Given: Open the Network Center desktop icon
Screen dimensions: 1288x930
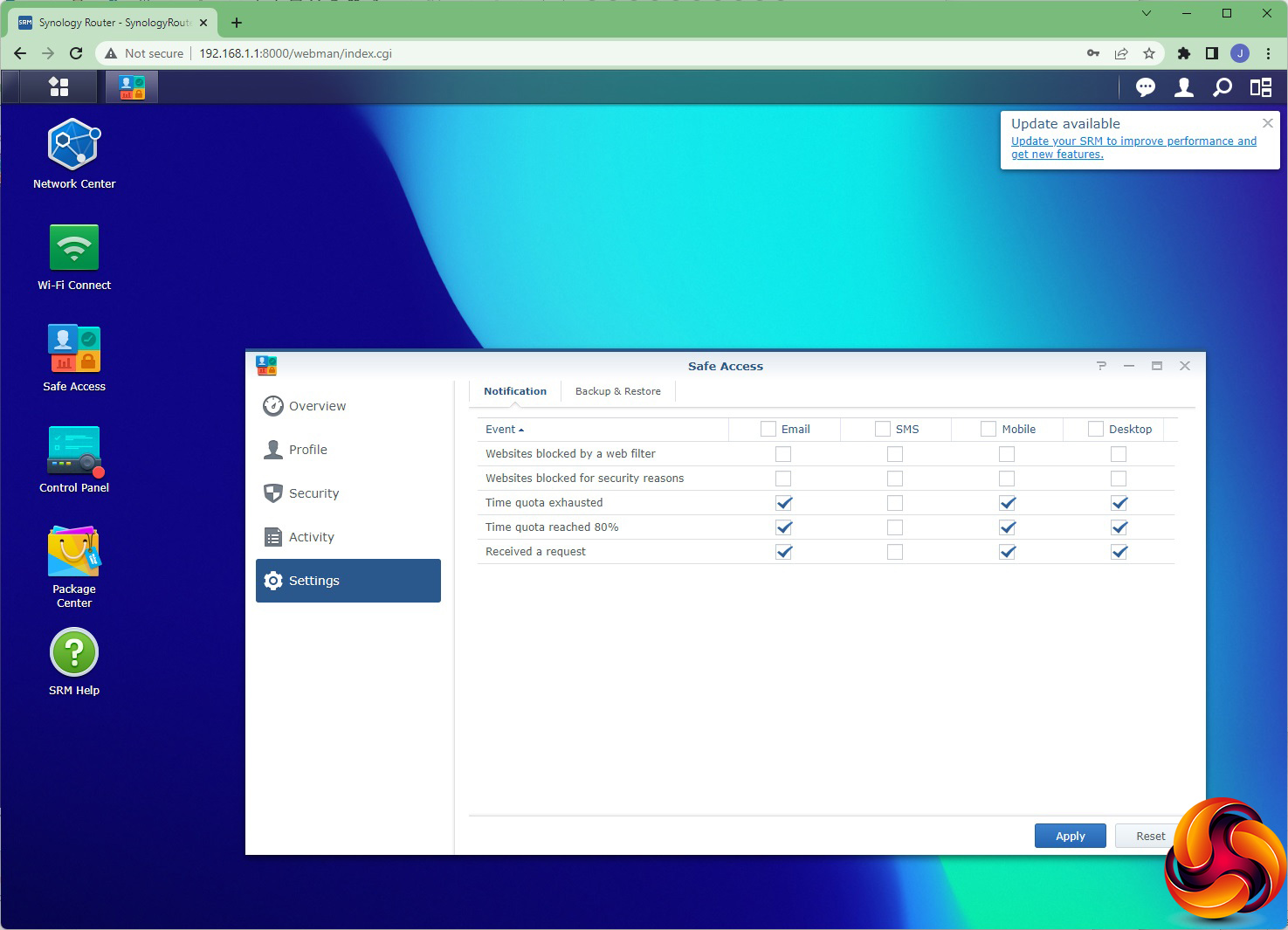Looking at the screenshot, I should coord(74,154).
